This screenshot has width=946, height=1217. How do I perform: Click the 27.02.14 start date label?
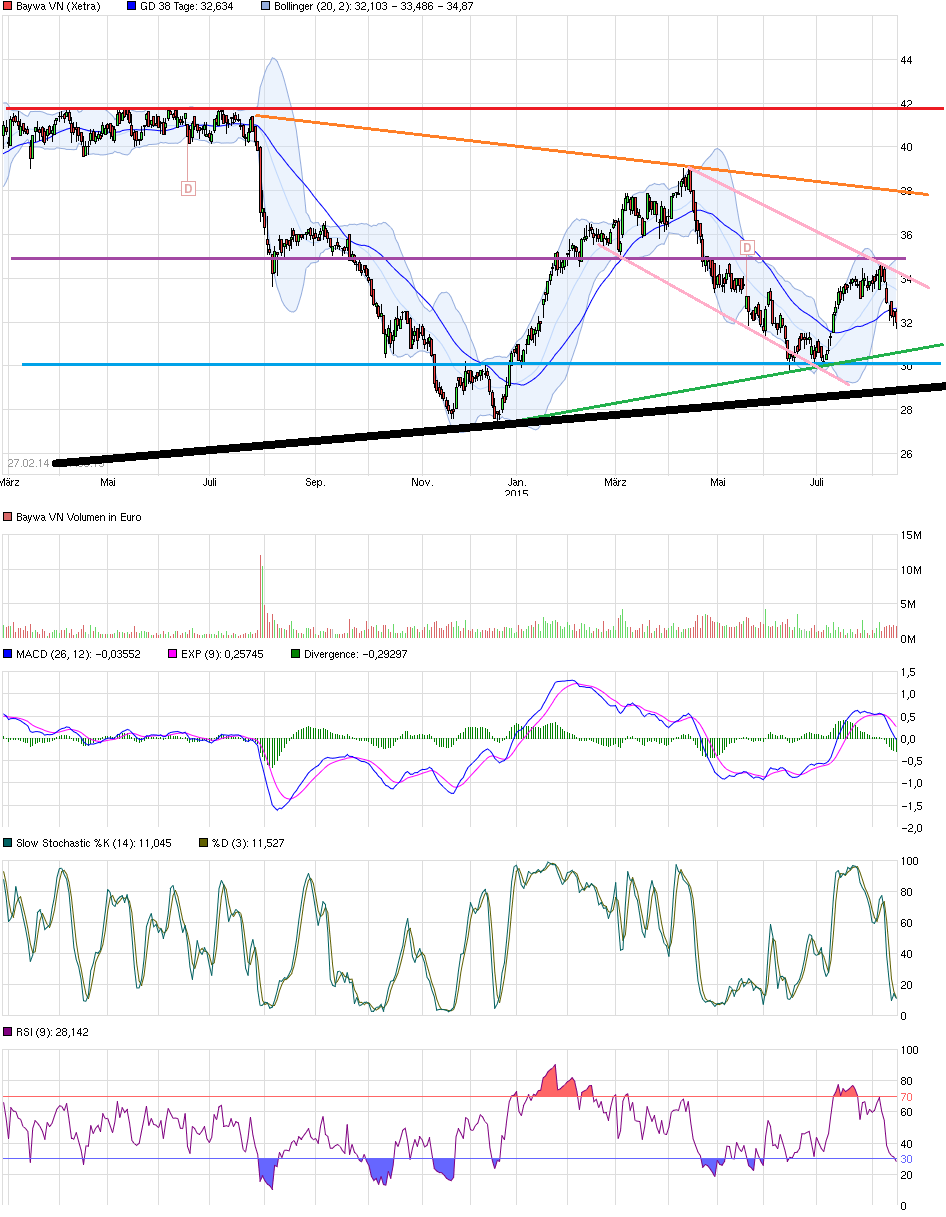coord(30,460)
